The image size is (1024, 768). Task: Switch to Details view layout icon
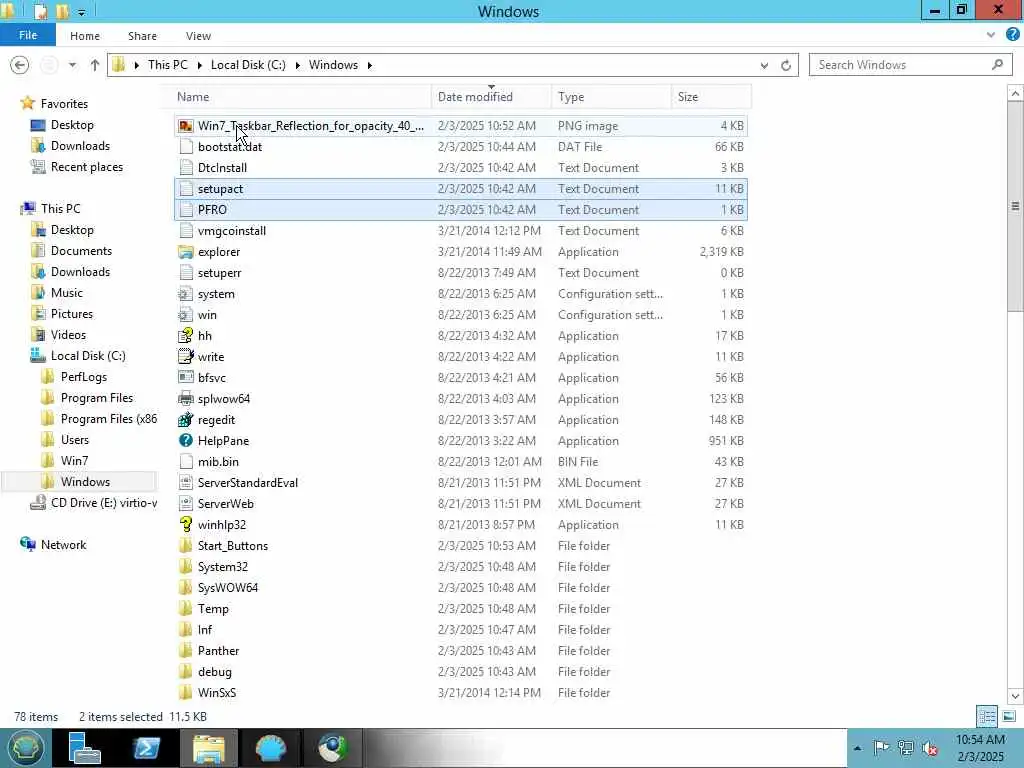point(987,716)
